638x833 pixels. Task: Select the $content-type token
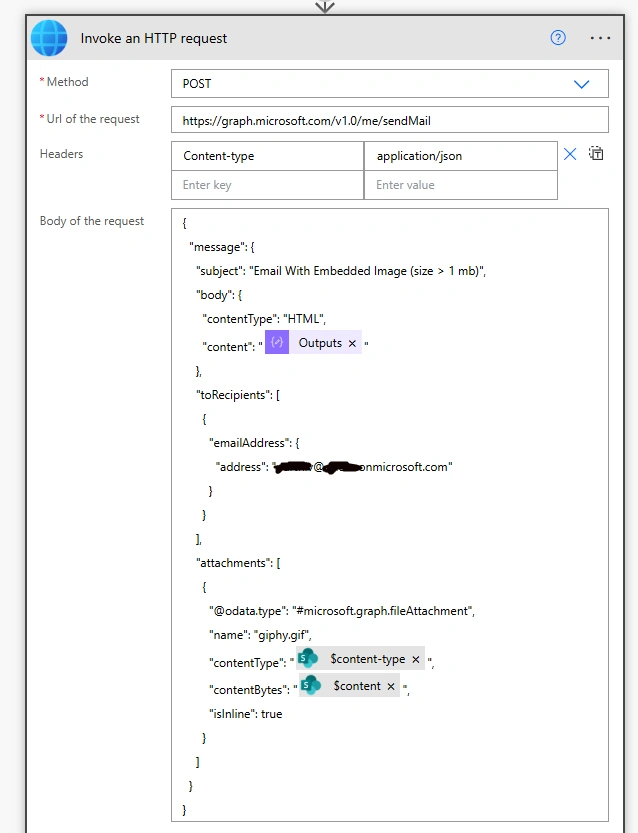pos(360,658)
